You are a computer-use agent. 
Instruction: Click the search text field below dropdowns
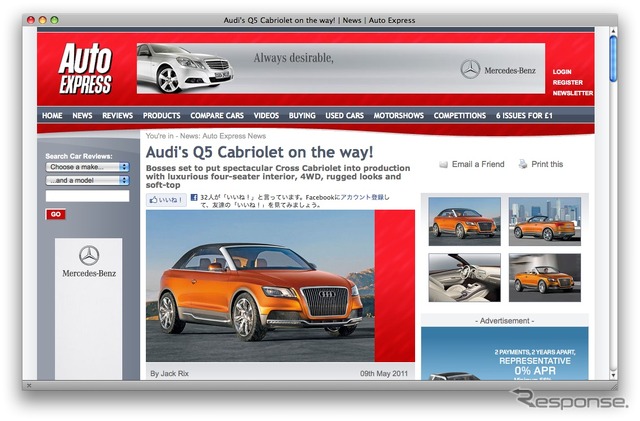tap(87, 196)
